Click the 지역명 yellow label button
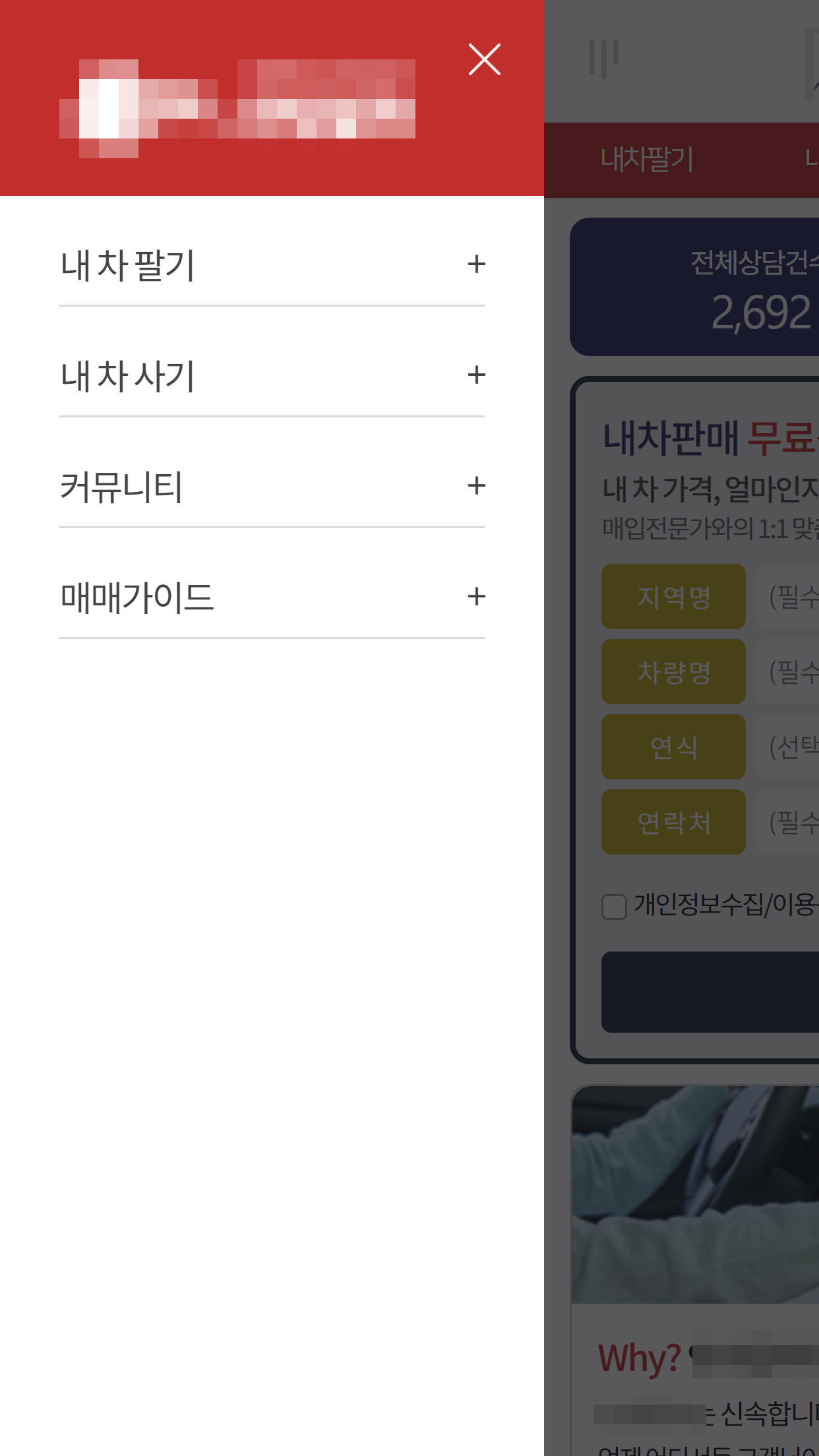 click(673, 596)
